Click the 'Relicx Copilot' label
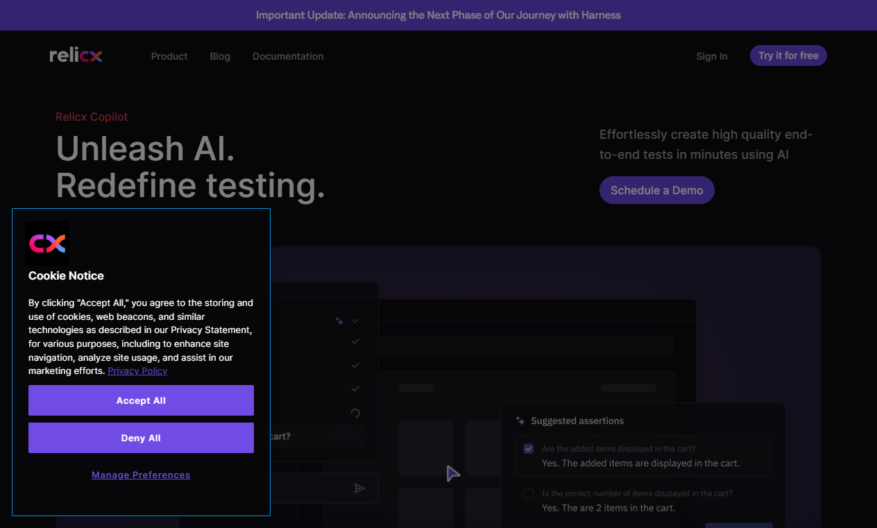The width and height of the screenshot is (877, 528). (x=92, y=117)
